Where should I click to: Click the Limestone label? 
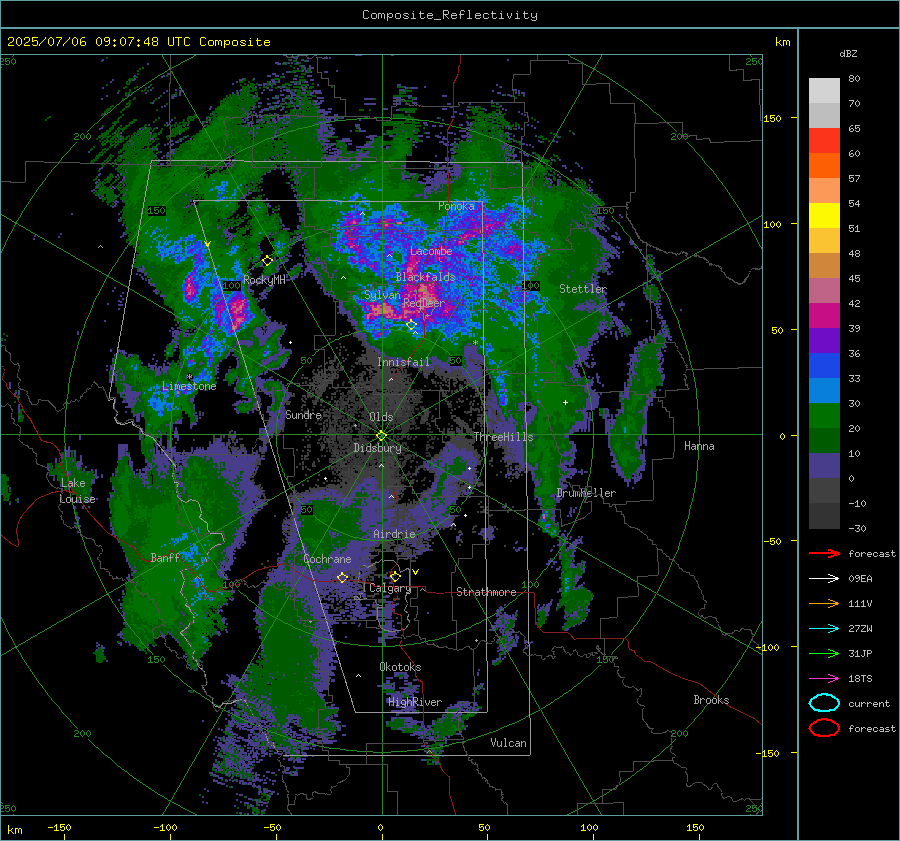click(189, 386)
